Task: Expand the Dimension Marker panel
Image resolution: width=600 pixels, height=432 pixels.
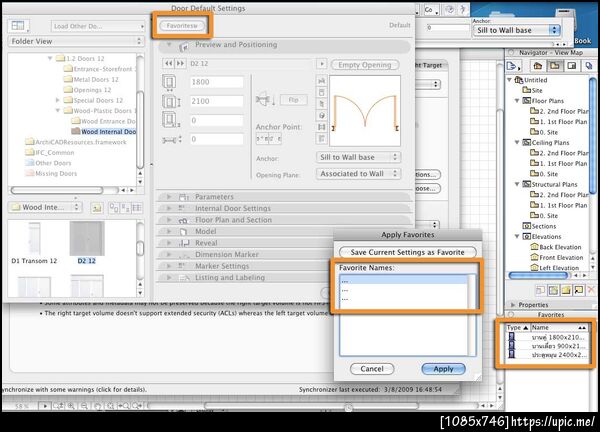Action: click(x=169, y=254)
